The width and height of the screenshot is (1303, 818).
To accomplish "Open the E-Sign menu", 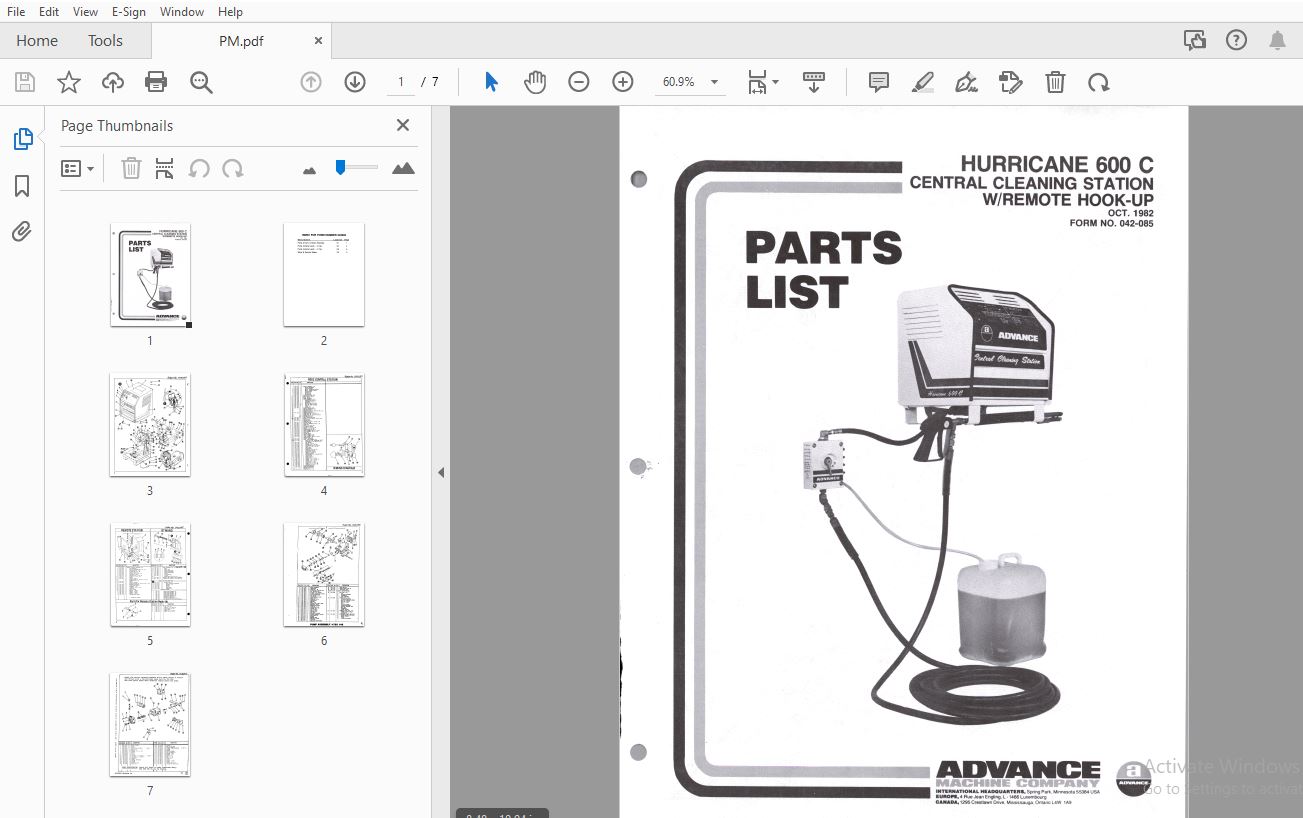I will [129, 11].
